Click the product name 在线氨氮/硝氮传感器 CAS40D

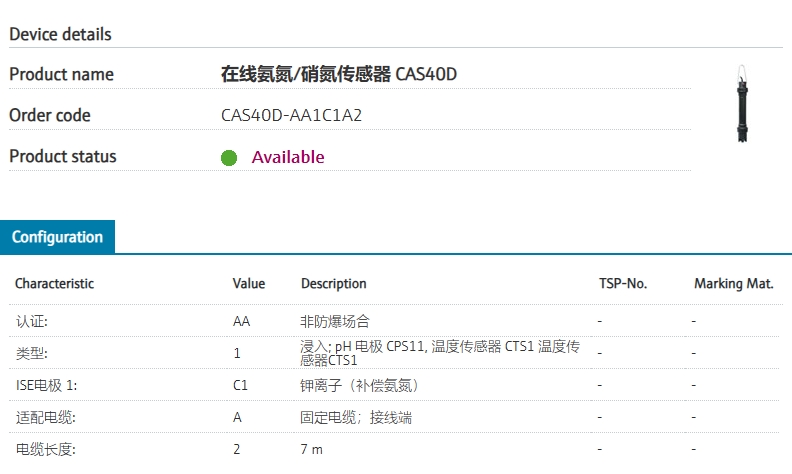(338, 74)
